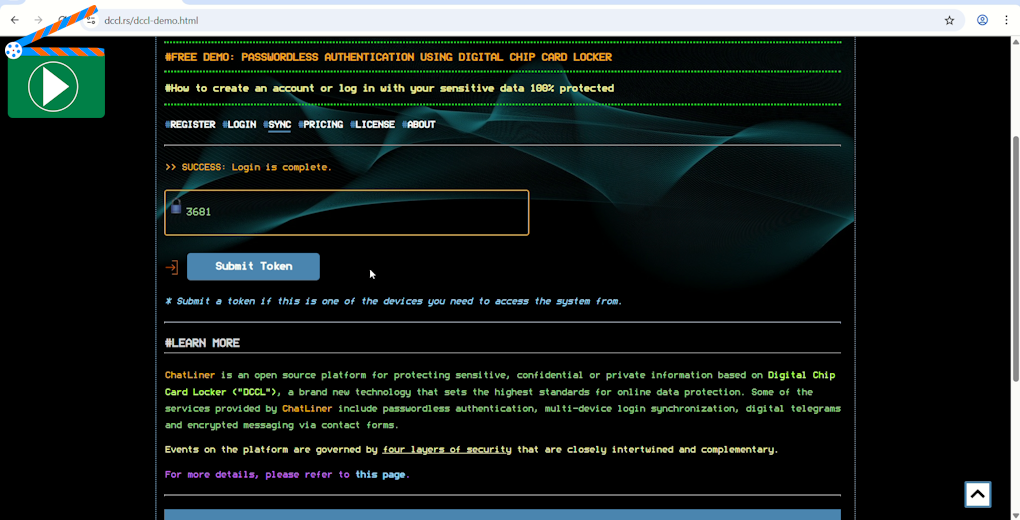Go to the LICENSE tab
Screen dimensions: 1020x520
tap(375, 125)
